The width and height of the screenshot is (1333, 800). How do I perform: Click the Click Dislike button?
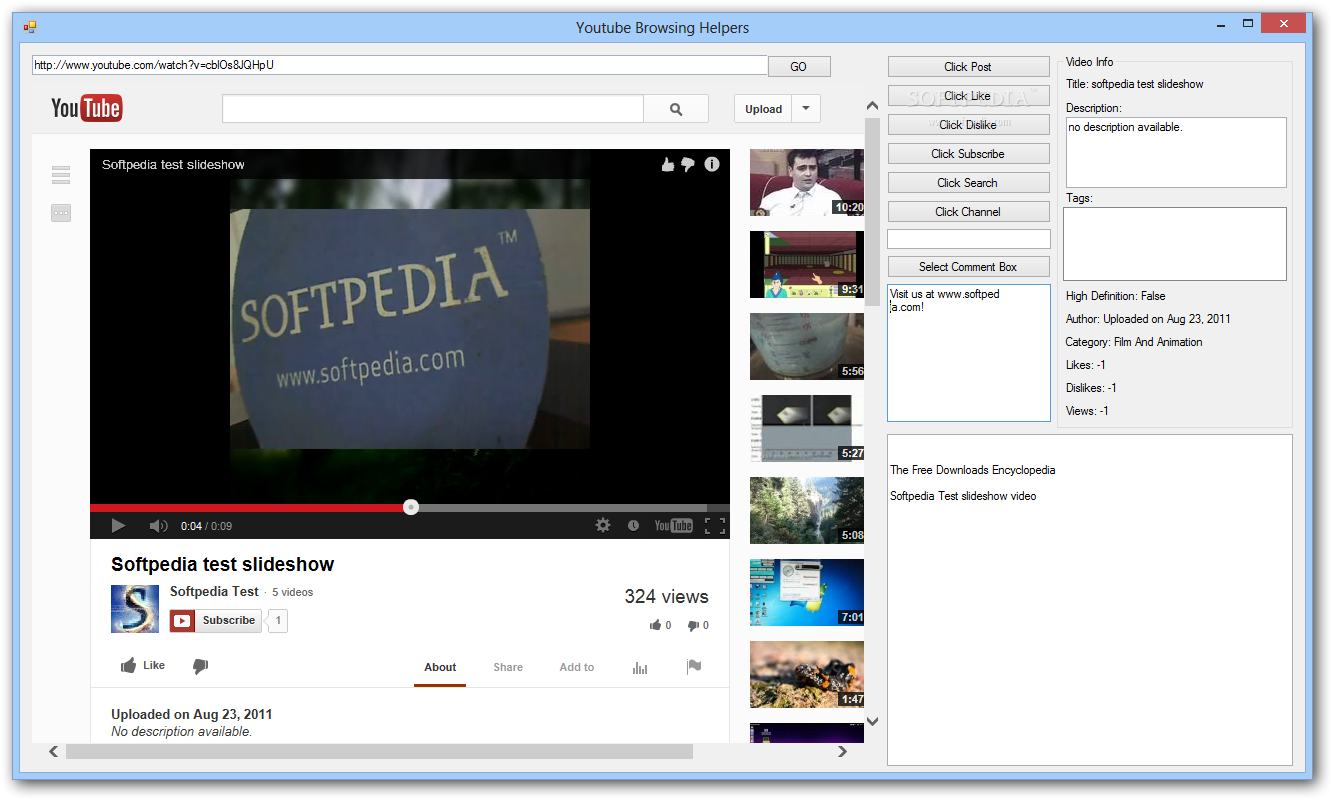point(968,125)
